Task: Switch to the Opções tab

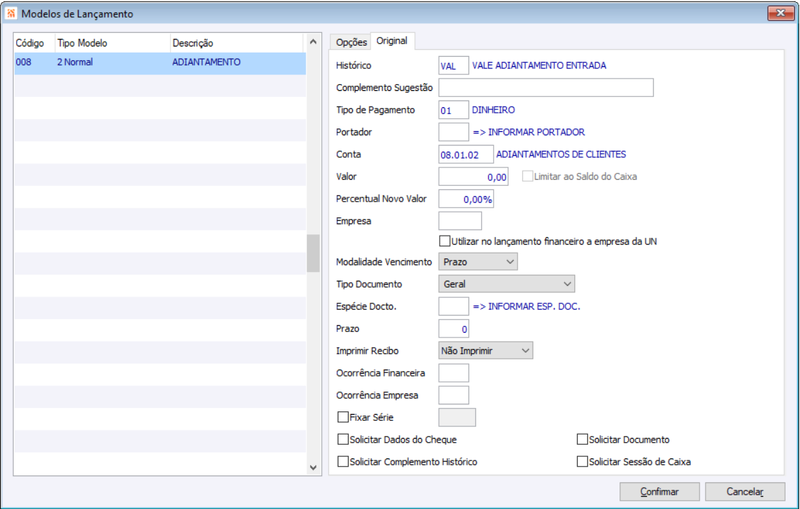Action: pos(351,42)
